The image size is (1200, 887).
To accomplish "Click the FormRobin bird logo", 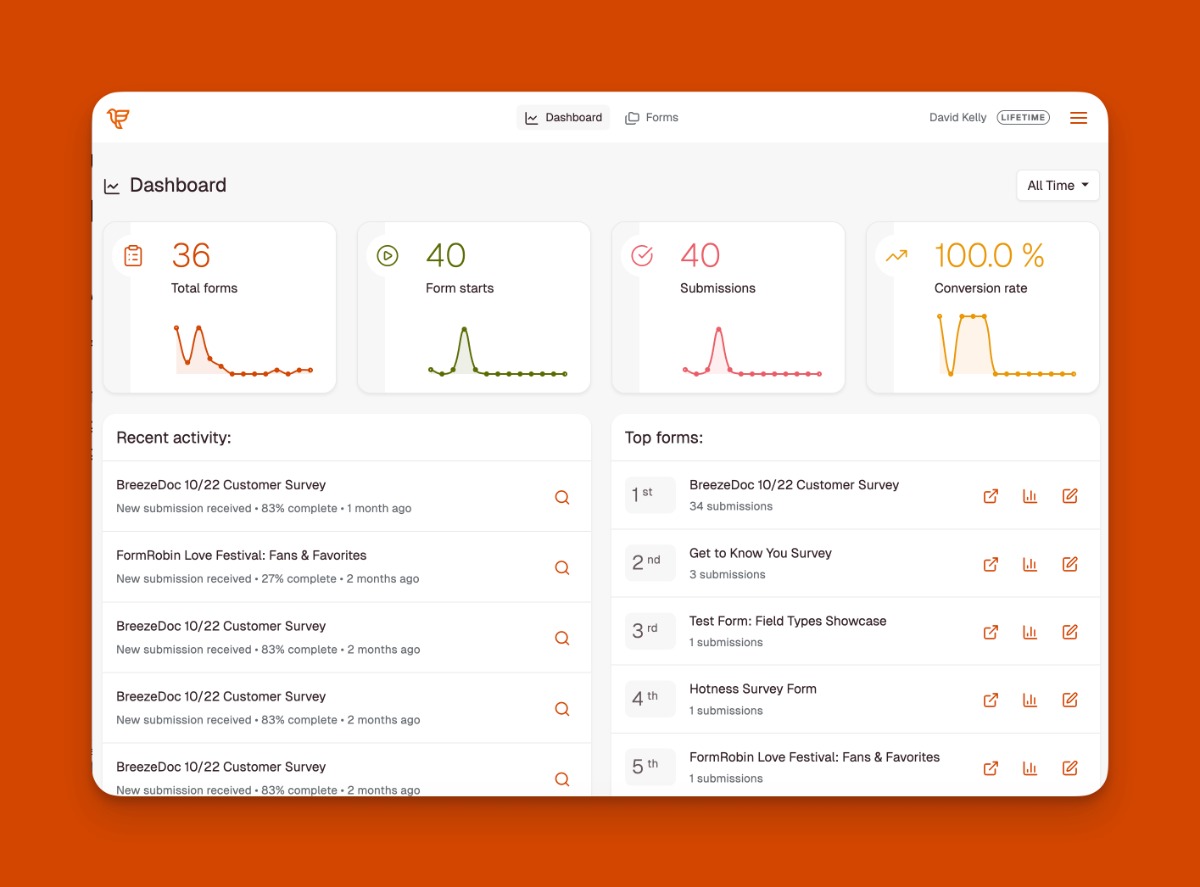I will [118, 118].
